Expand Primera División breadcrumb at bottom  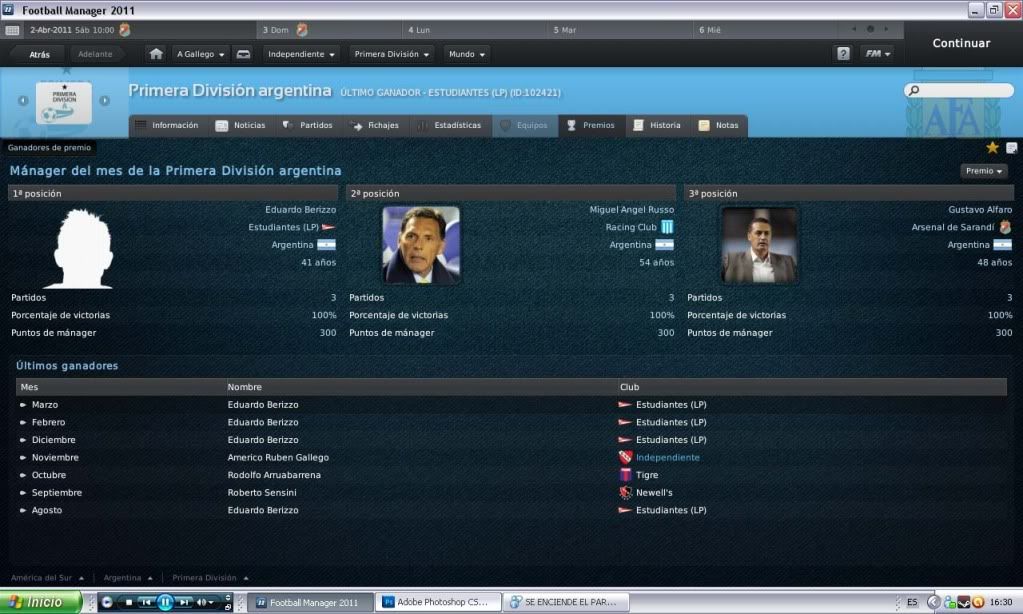pos(210,577)
